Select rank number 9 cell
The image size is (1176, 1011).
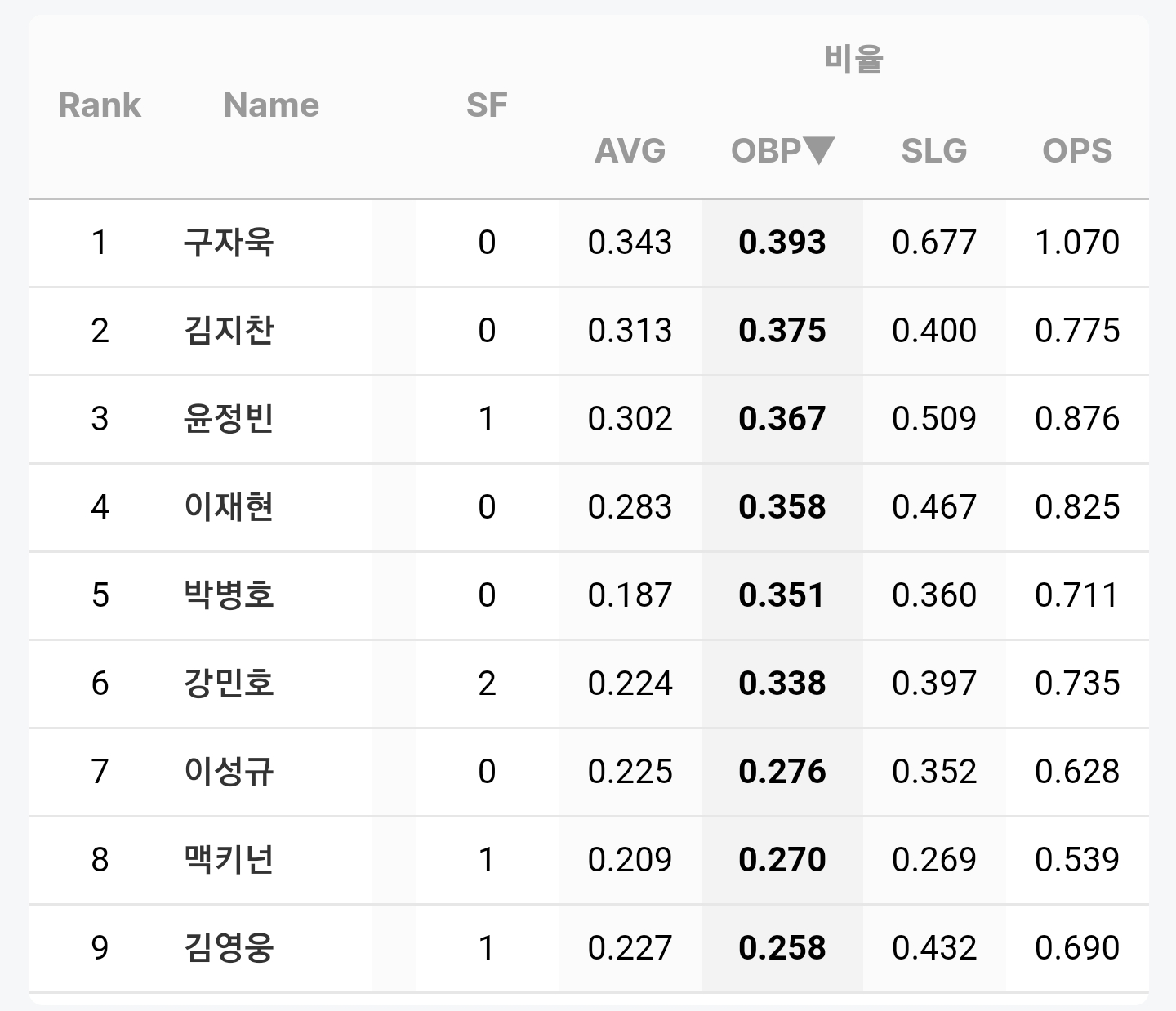pos(100,948)
